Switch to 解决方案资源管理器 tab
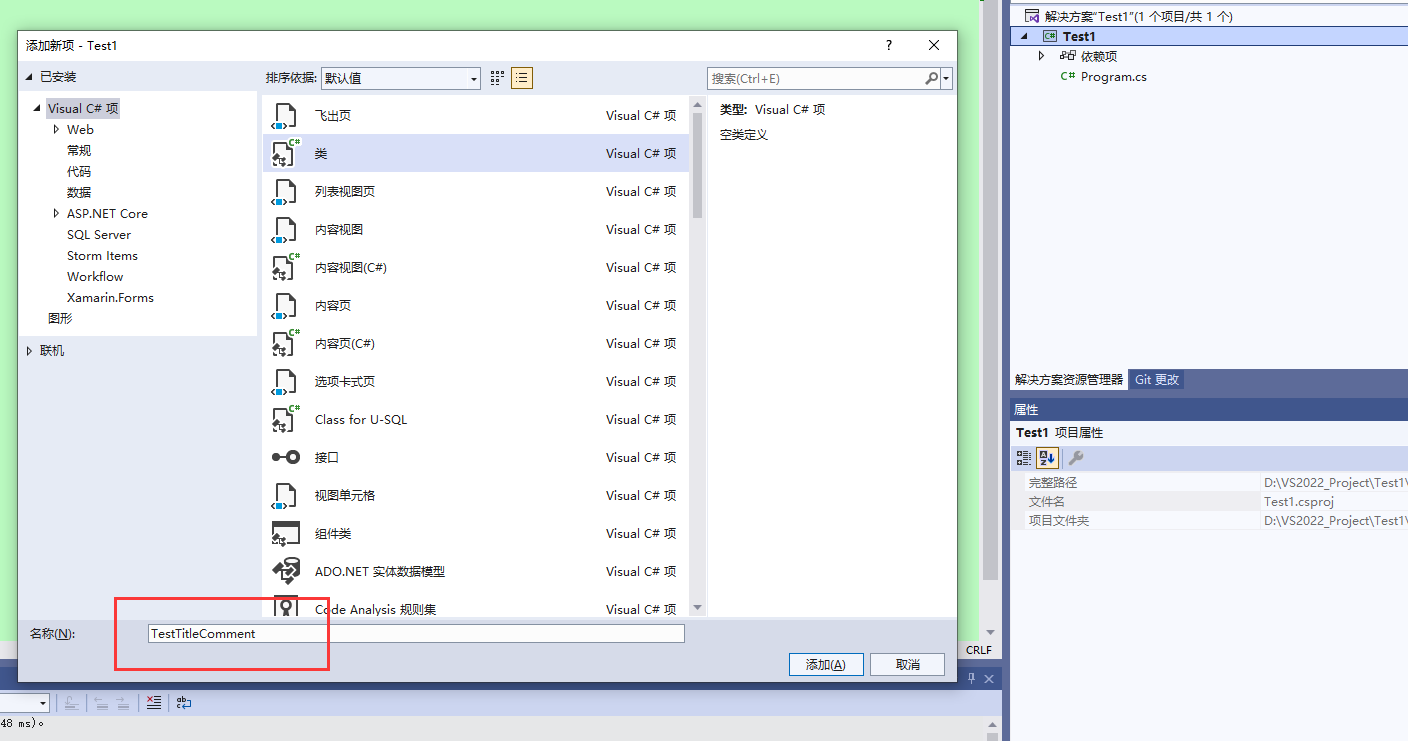Image resolution: width=1408 pixels, height=741 pixels. 1069,380
